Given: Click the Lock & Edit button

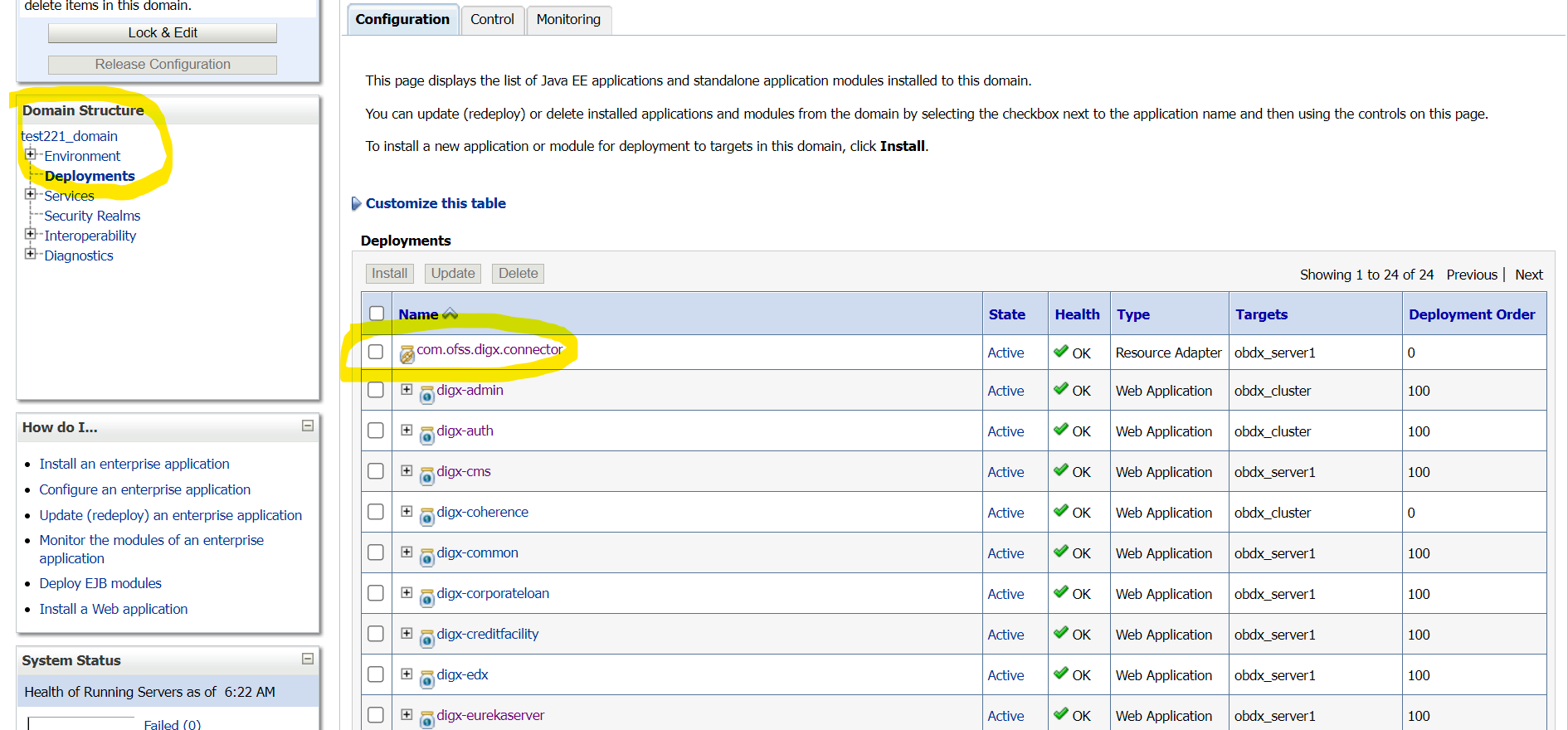Looking at the screenshot, I should 163,32.
